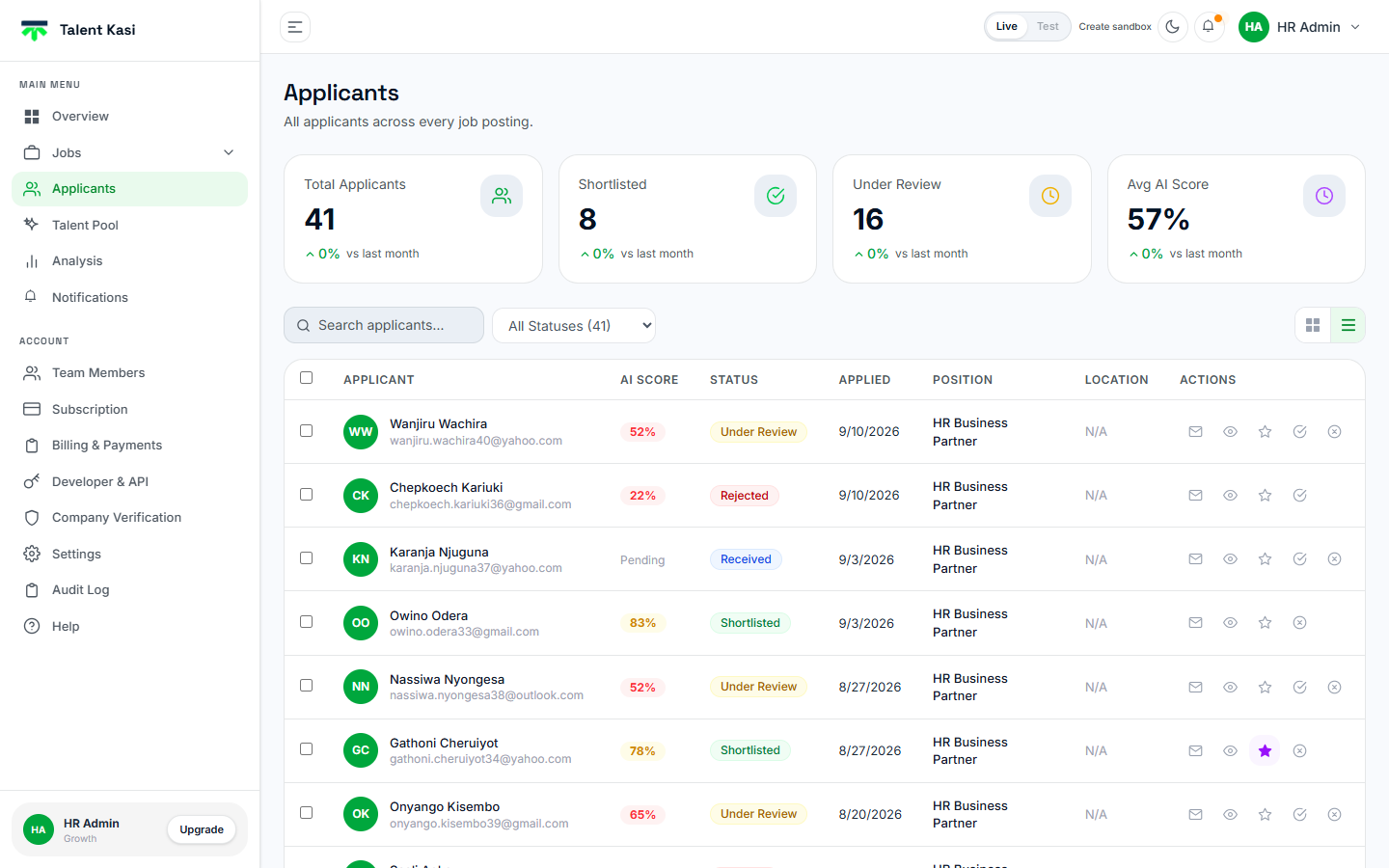Click the Upgrade button
This screenshot has width=1389, height=868.
click(x=202, y=829)
